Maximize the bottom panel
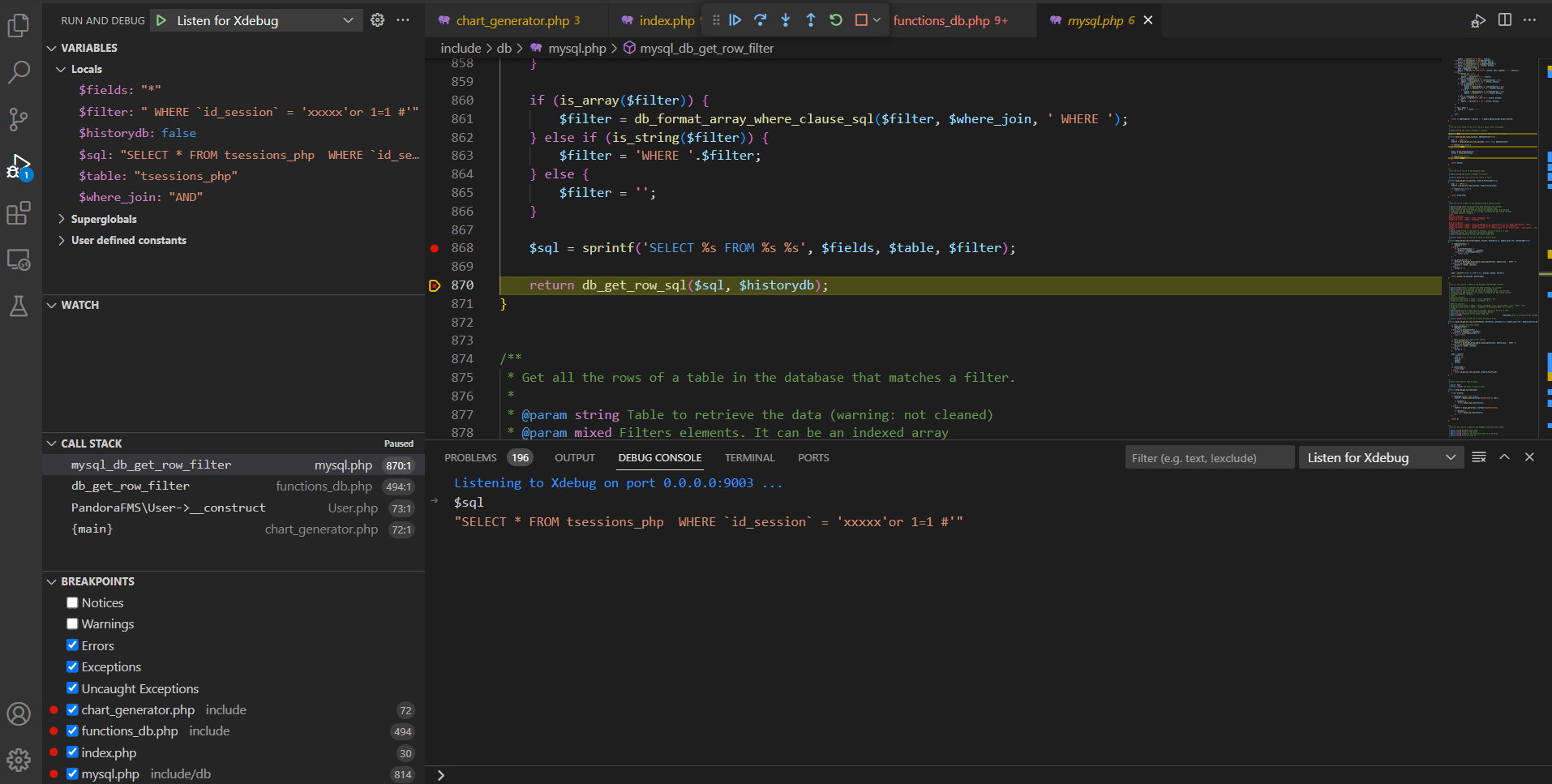 point(1504,457)
